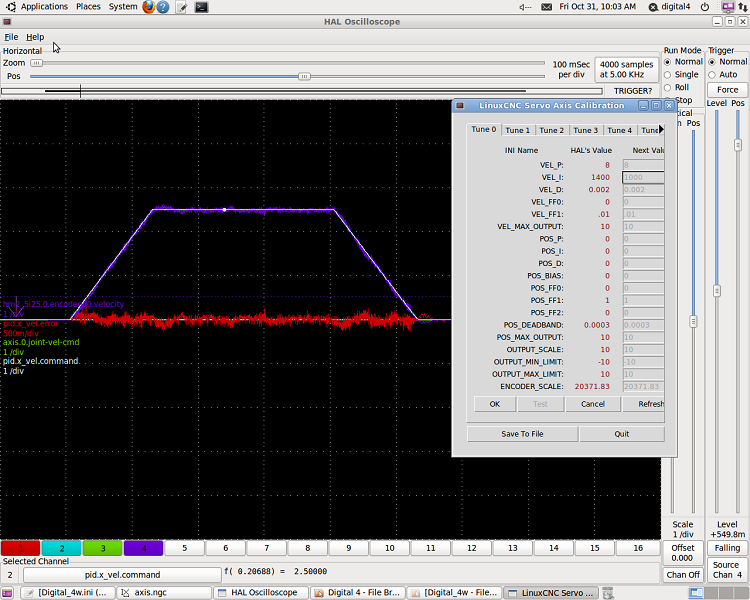
Task: Switch to axis.ngc taskbar window
Action: (x=164, y=593)
